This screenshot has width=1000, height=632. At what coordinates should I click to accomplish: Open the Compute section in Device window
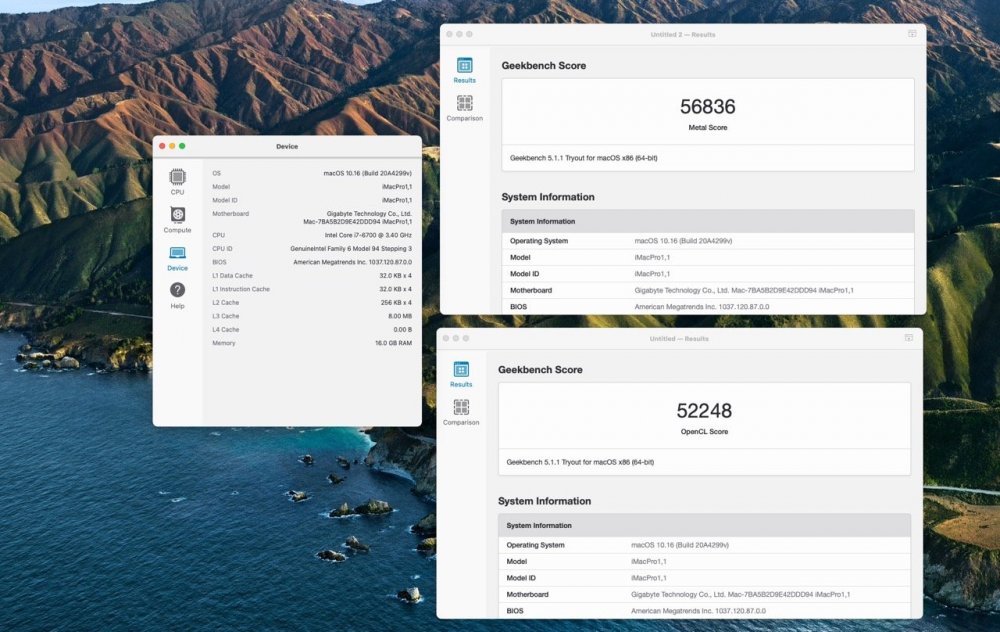click(177, 219)
